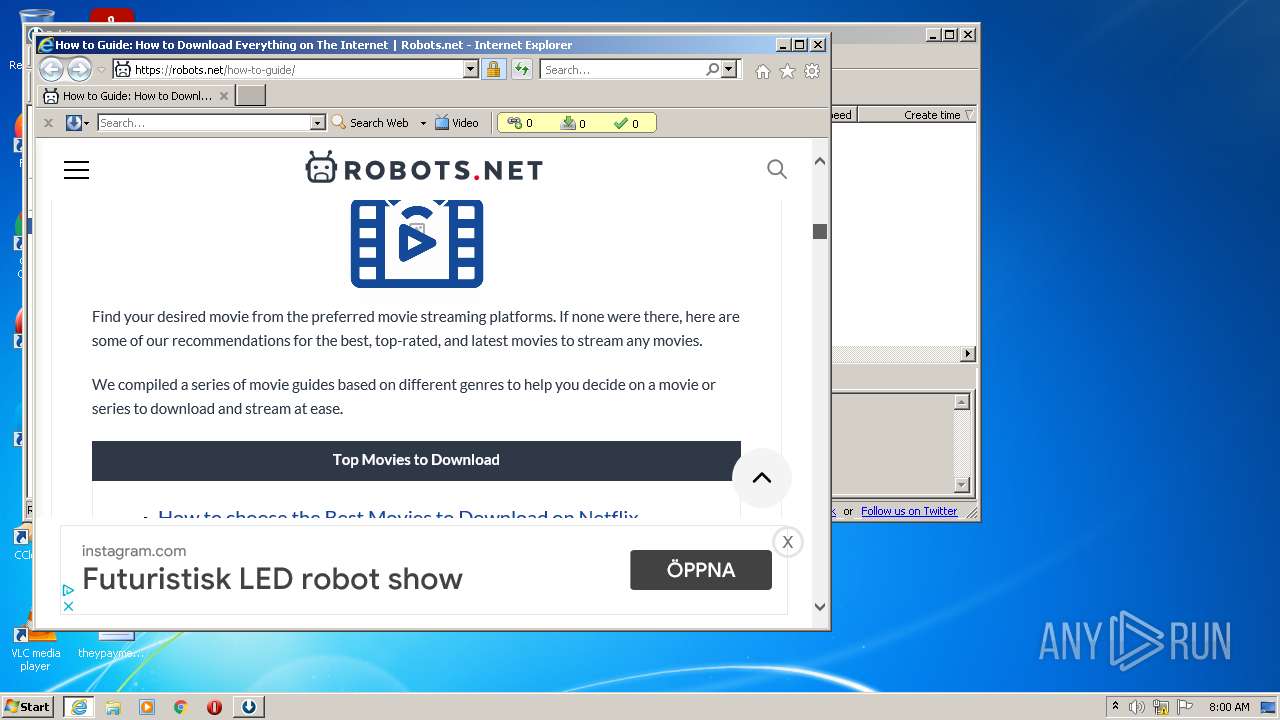
Task: Click the download toolbar Search field
Action: click(204, 123)
